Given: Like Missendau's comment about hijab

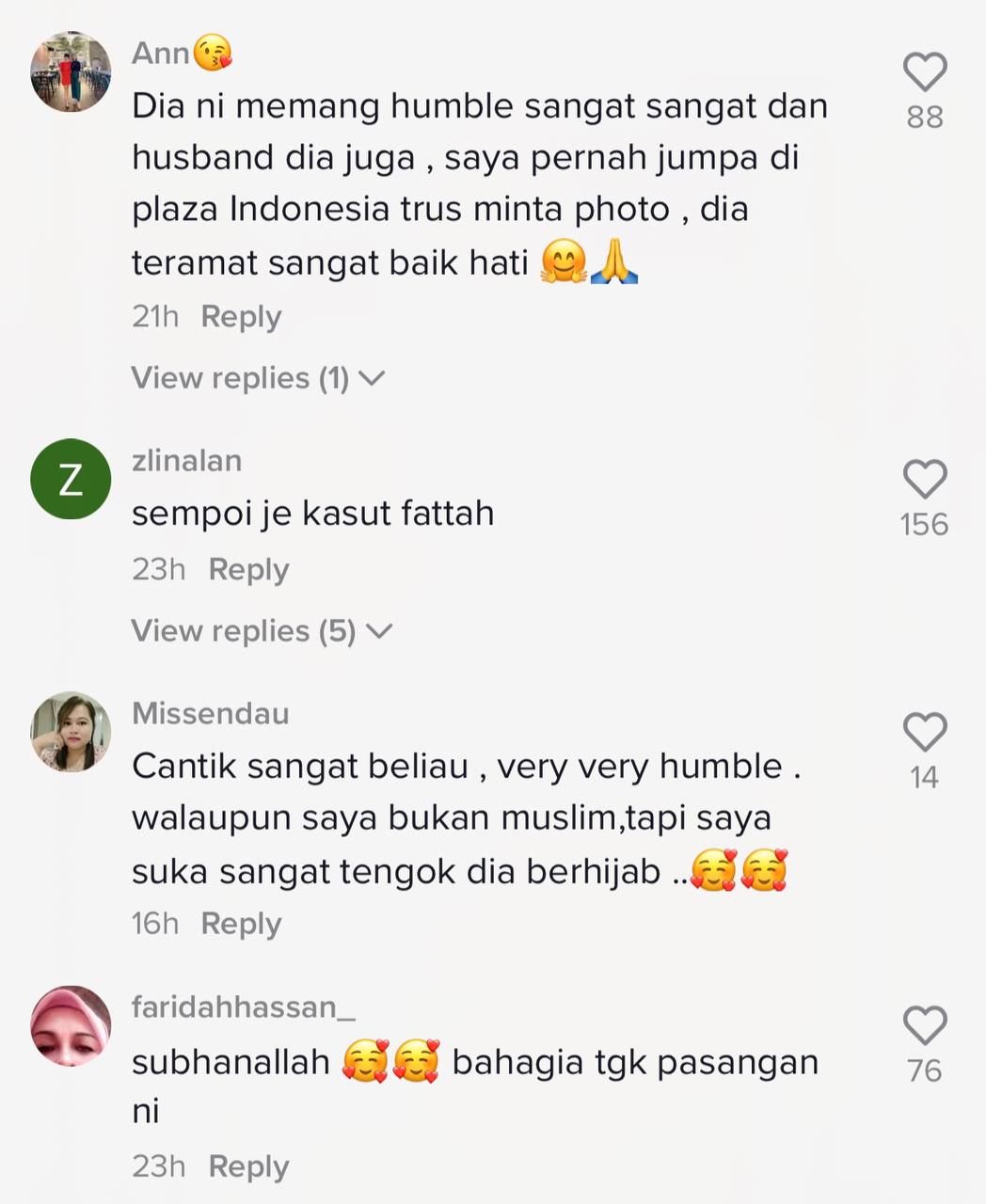Looking at the screenshot, I should [924, 732].
